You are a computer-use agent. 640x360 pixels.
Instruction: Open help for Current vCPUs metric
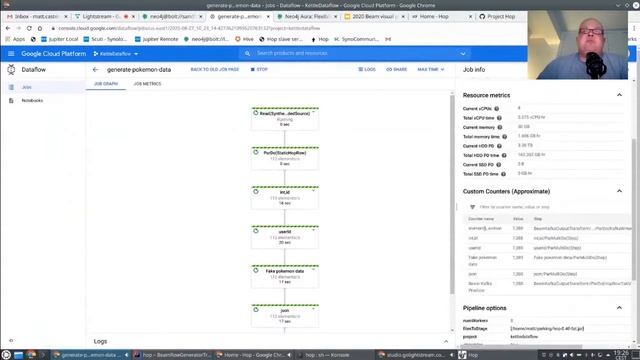496,109
